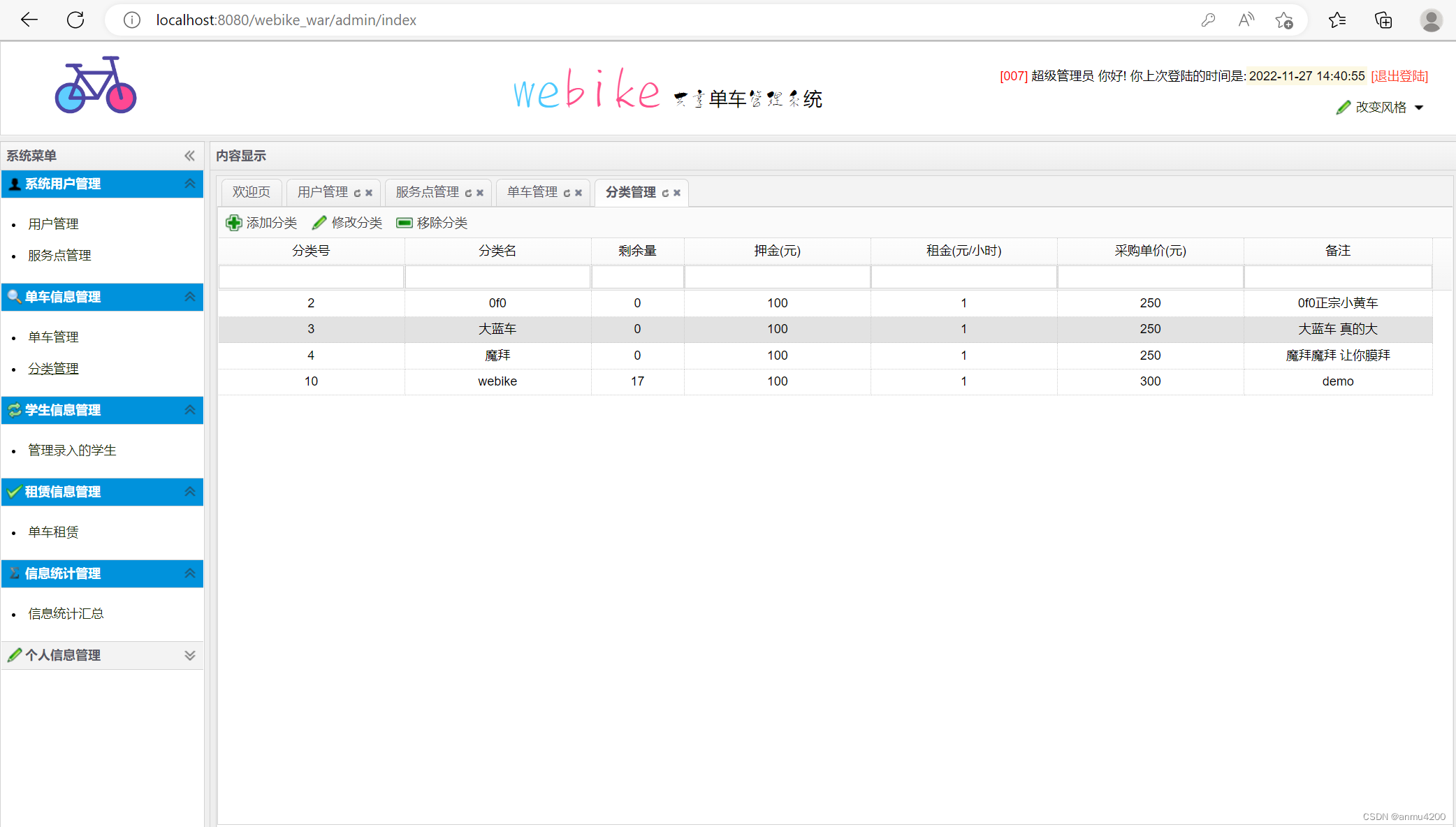Open 单车管理 in the sidebar menu
This screenshot has width=1456, height=827.
coord(53,337)
